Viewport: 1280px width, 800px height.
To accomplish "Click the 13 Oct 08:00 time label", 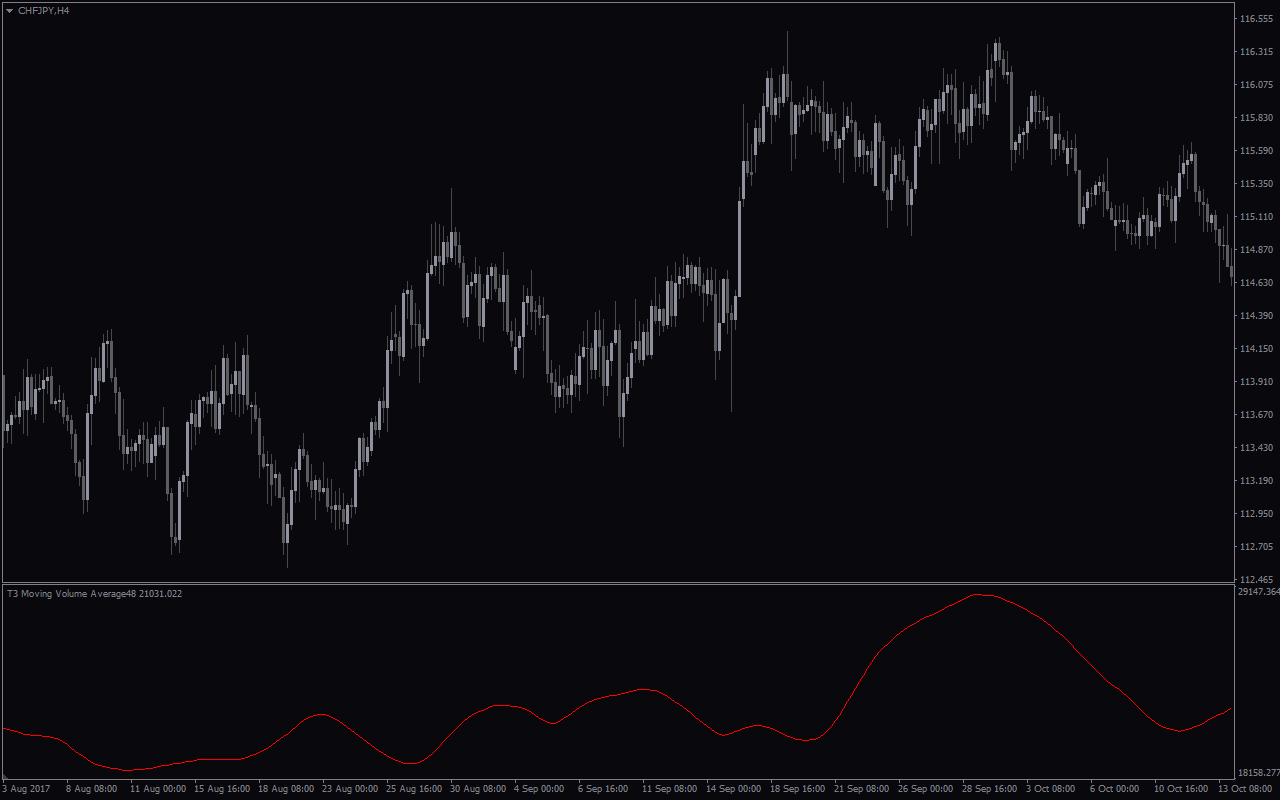I will [x=1243, y=789].
